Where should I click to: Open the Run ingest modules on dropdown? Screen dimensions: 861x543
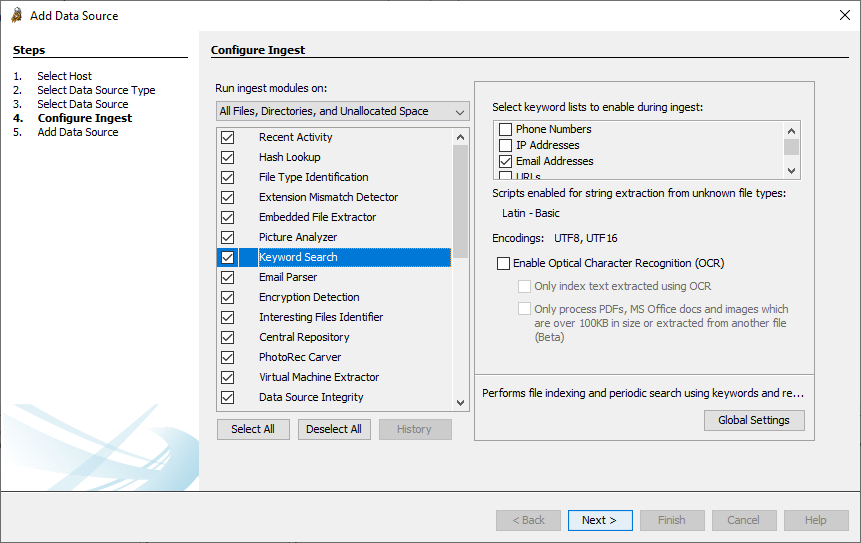pos(343,111)
